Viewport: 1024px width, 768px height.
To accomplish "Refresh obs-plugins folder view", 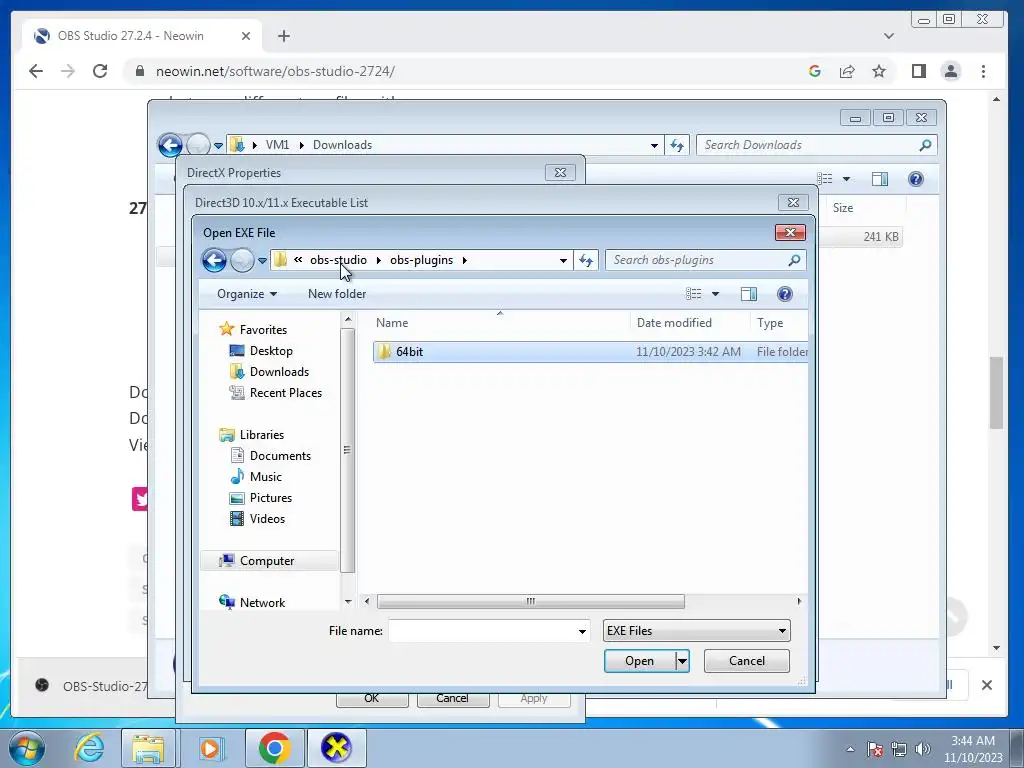I will [586, 260].
